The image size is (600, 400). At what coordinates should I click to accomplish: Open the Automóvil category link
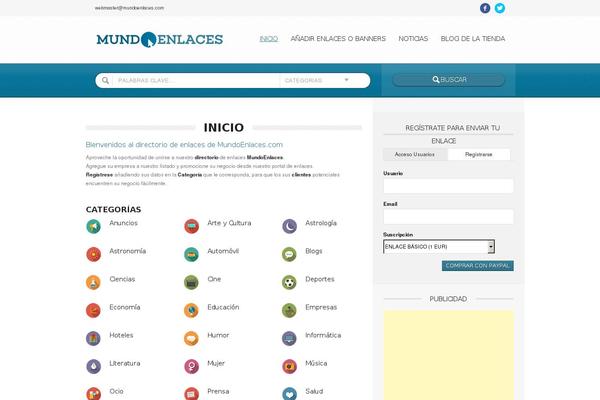(x=223, y=251)
